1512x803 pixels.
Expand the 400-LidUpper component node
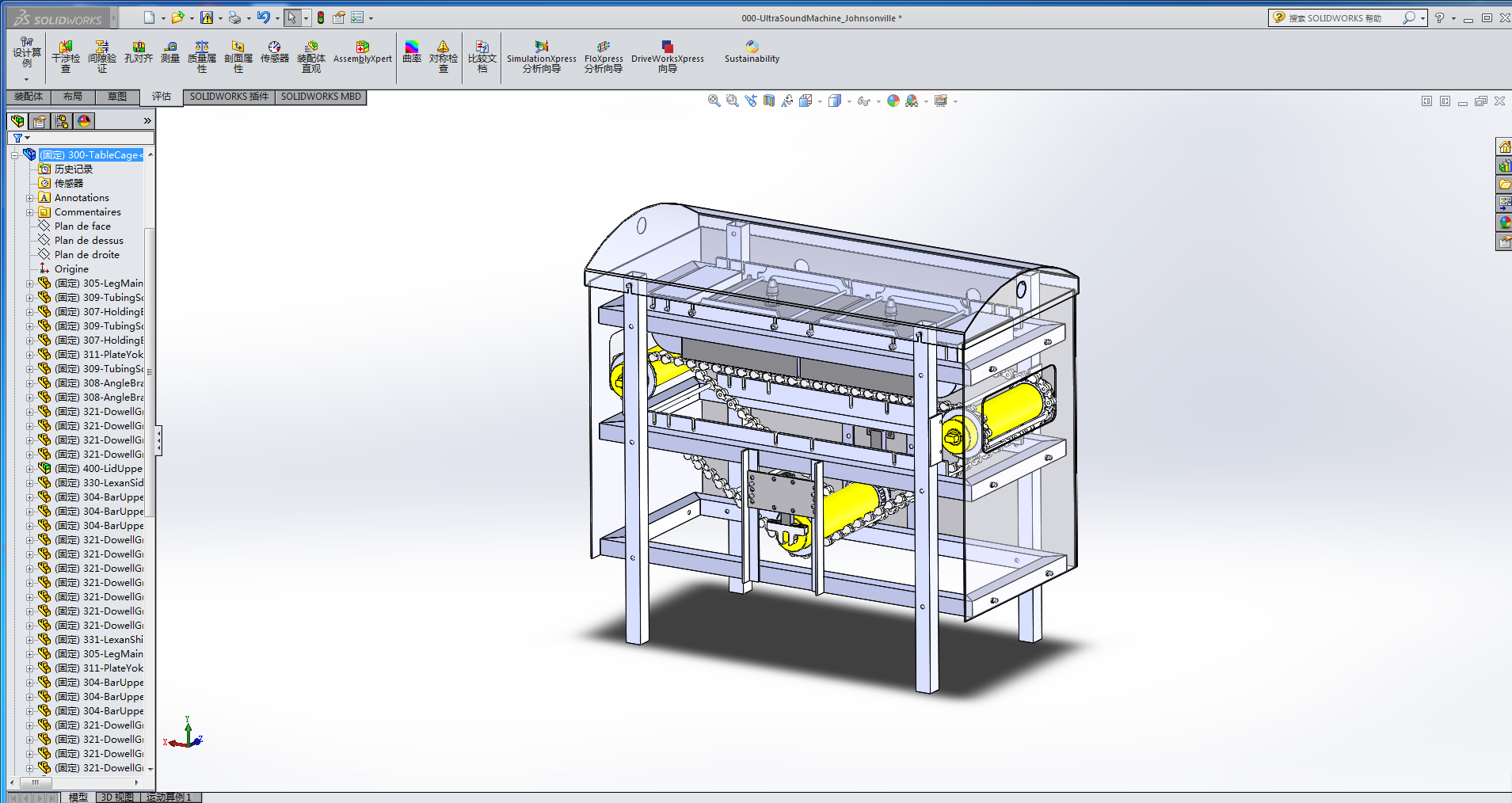pos(30,469)
